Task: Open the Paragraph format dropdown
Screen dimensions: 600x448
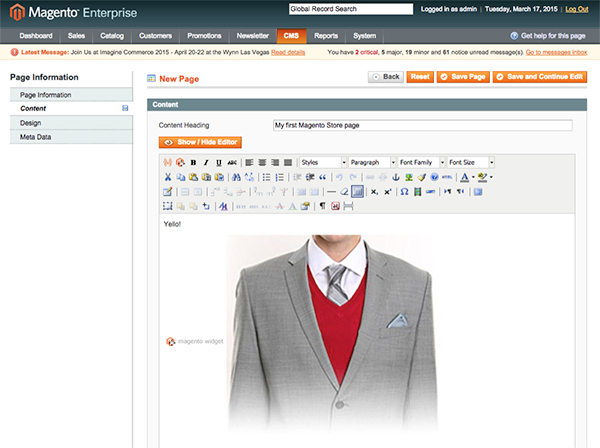Action: tap(372, 162)
